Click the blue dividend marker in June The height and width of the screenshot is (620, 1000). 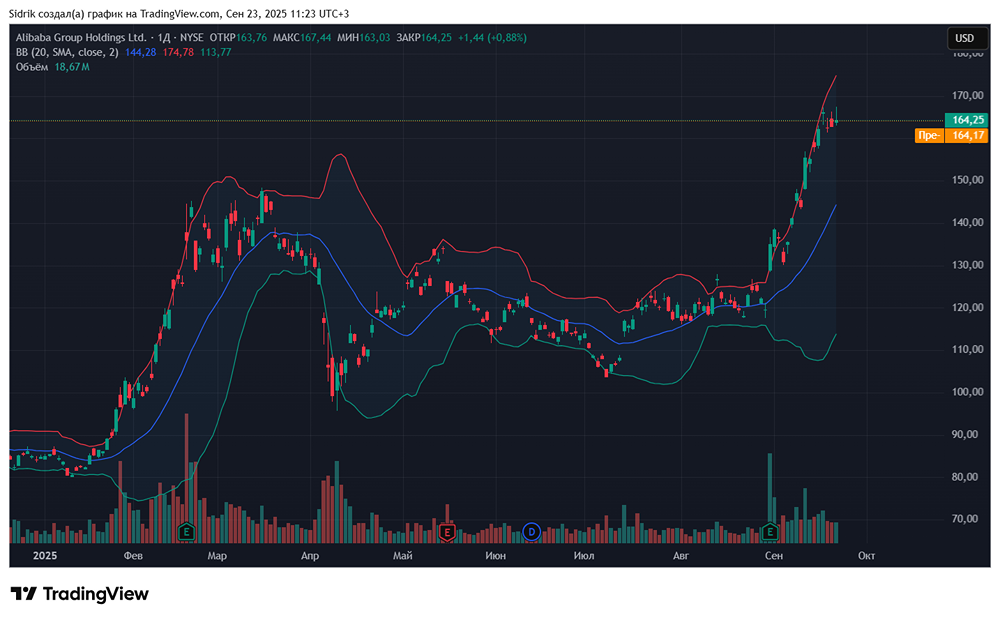tap(532, 531)
